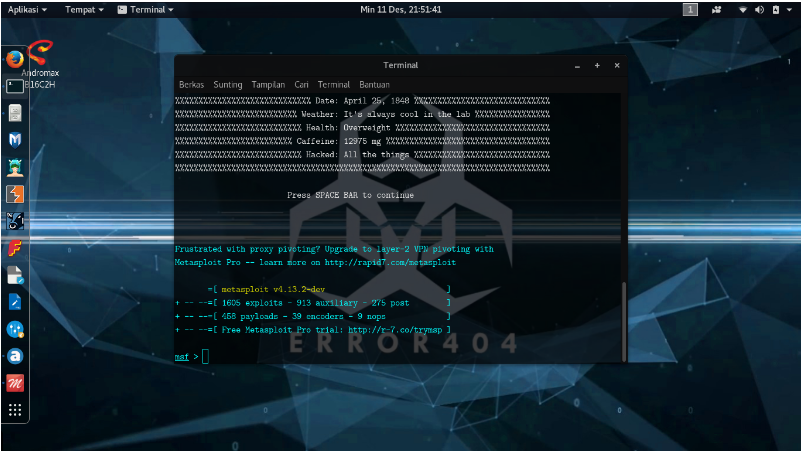Click 'Hacked: All the things' text
The image size is (802, 451).
(358, 154)
